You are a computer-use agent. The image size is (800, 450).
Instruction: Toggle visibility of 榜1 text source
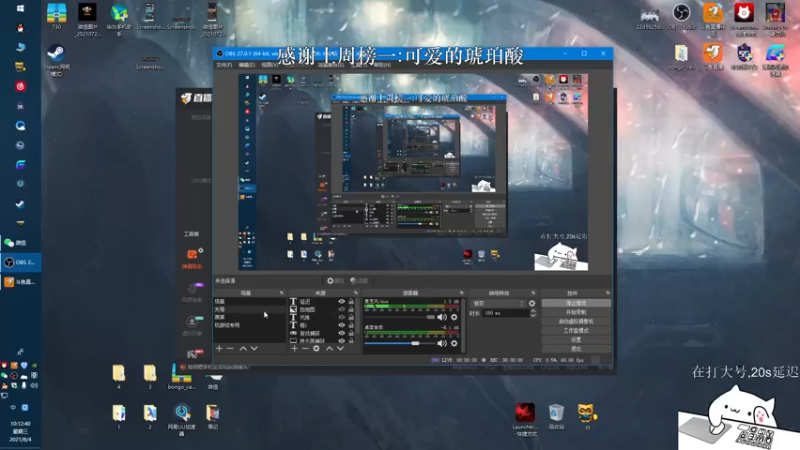pyautogui.click(x=342, y=325)
